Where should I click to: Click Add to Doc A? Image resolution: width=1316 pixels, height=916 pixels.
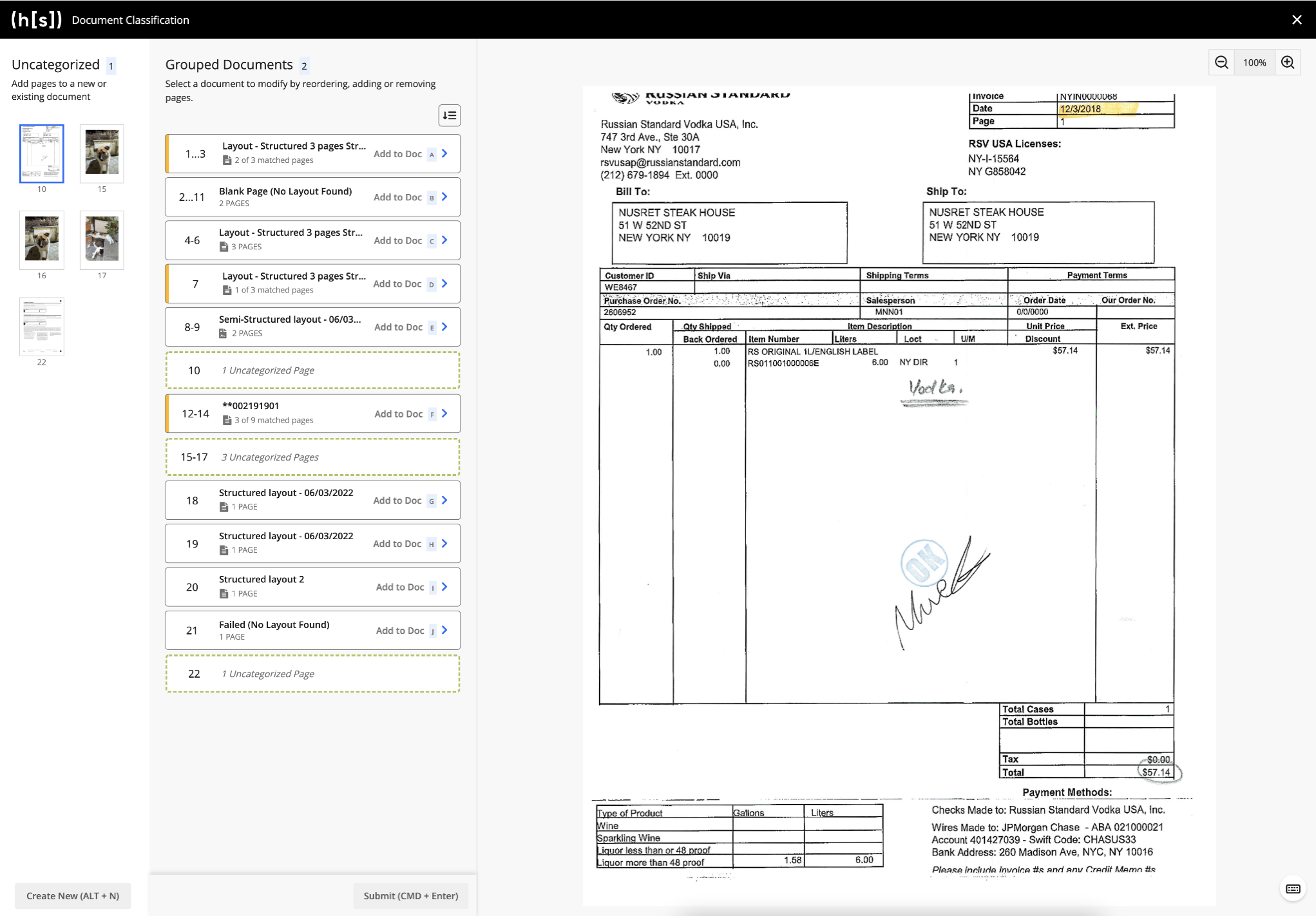405,154
